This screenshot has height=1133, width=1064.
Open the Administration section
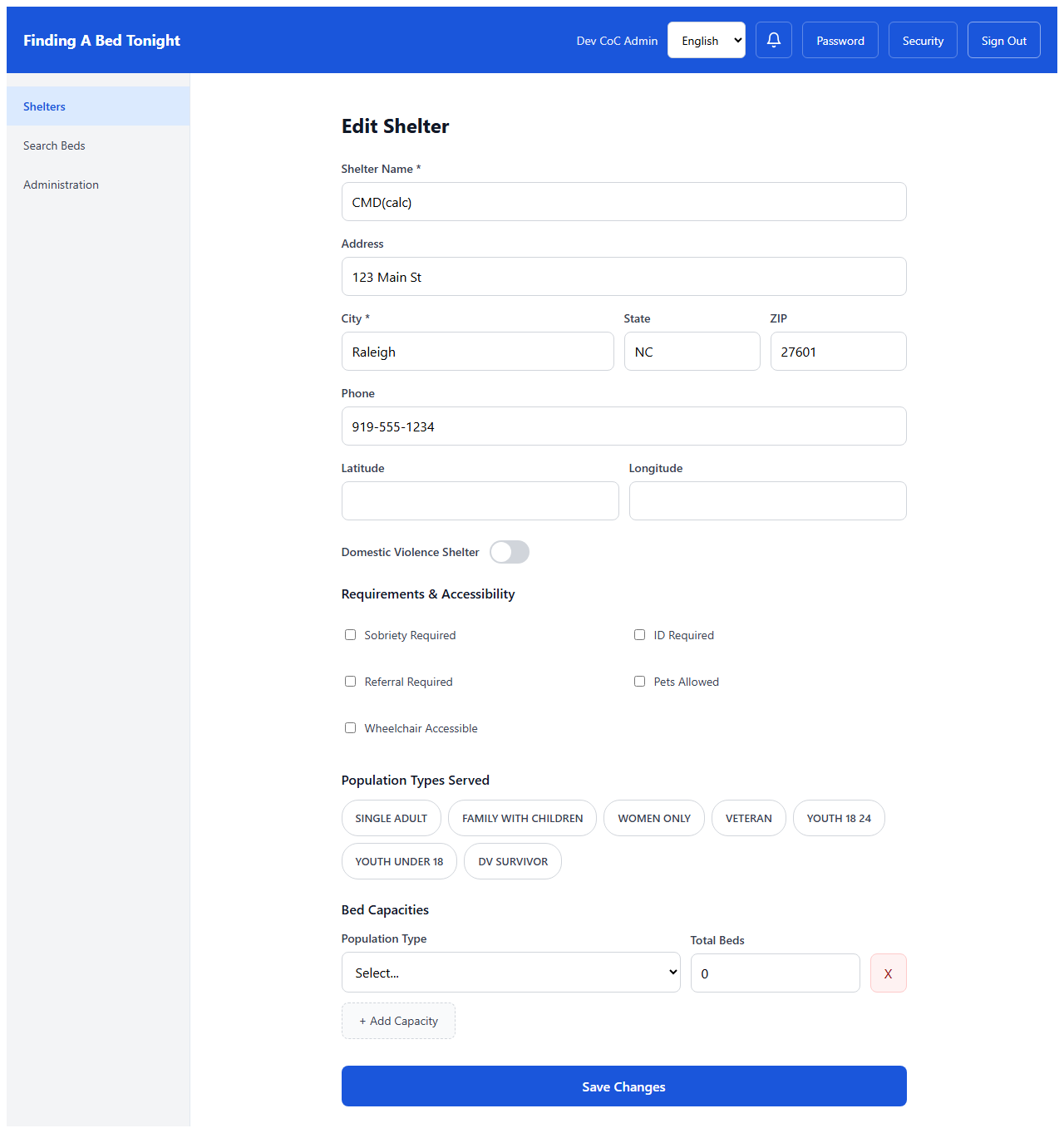61,185
